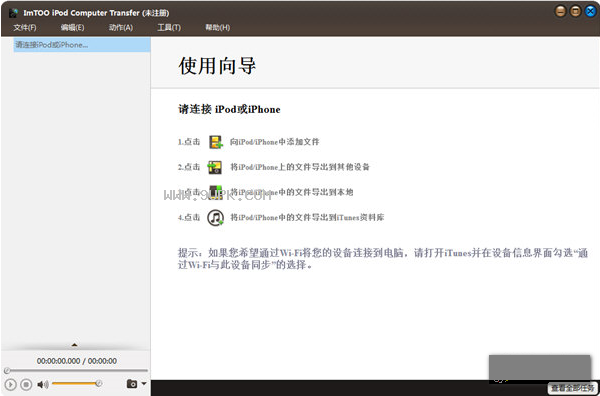Collapse the player panel with up arrow
600x396 pixels.
(x=75, y=345)
